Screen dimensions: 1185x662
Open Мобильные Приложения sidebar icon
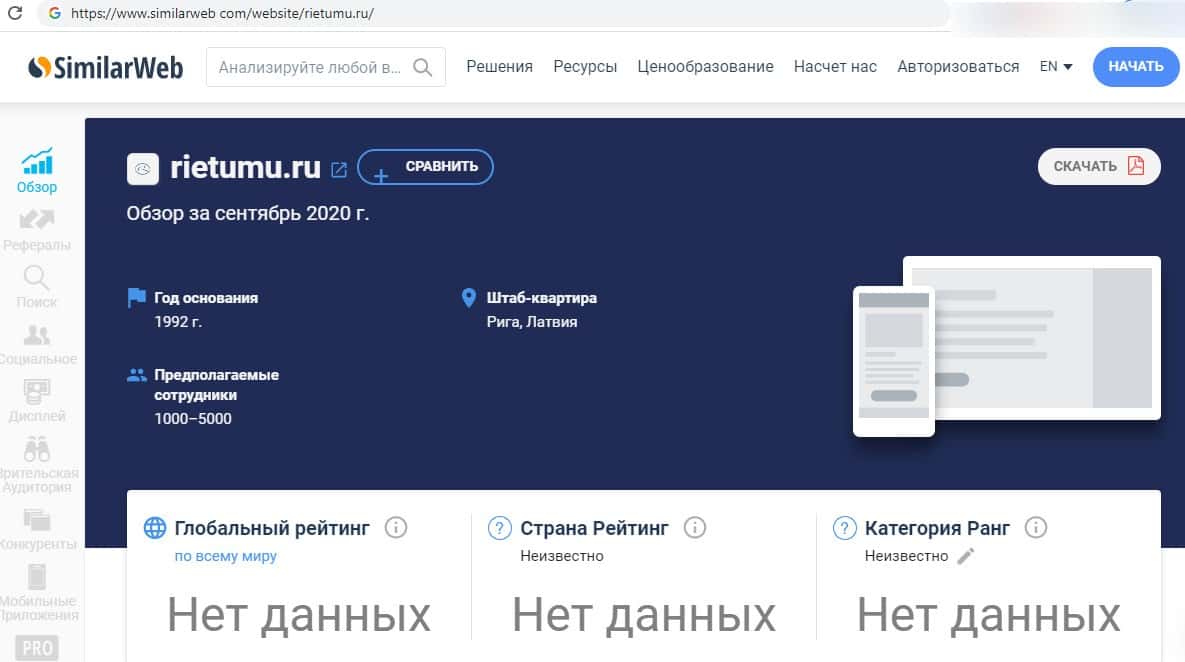(x=36, y=577)
